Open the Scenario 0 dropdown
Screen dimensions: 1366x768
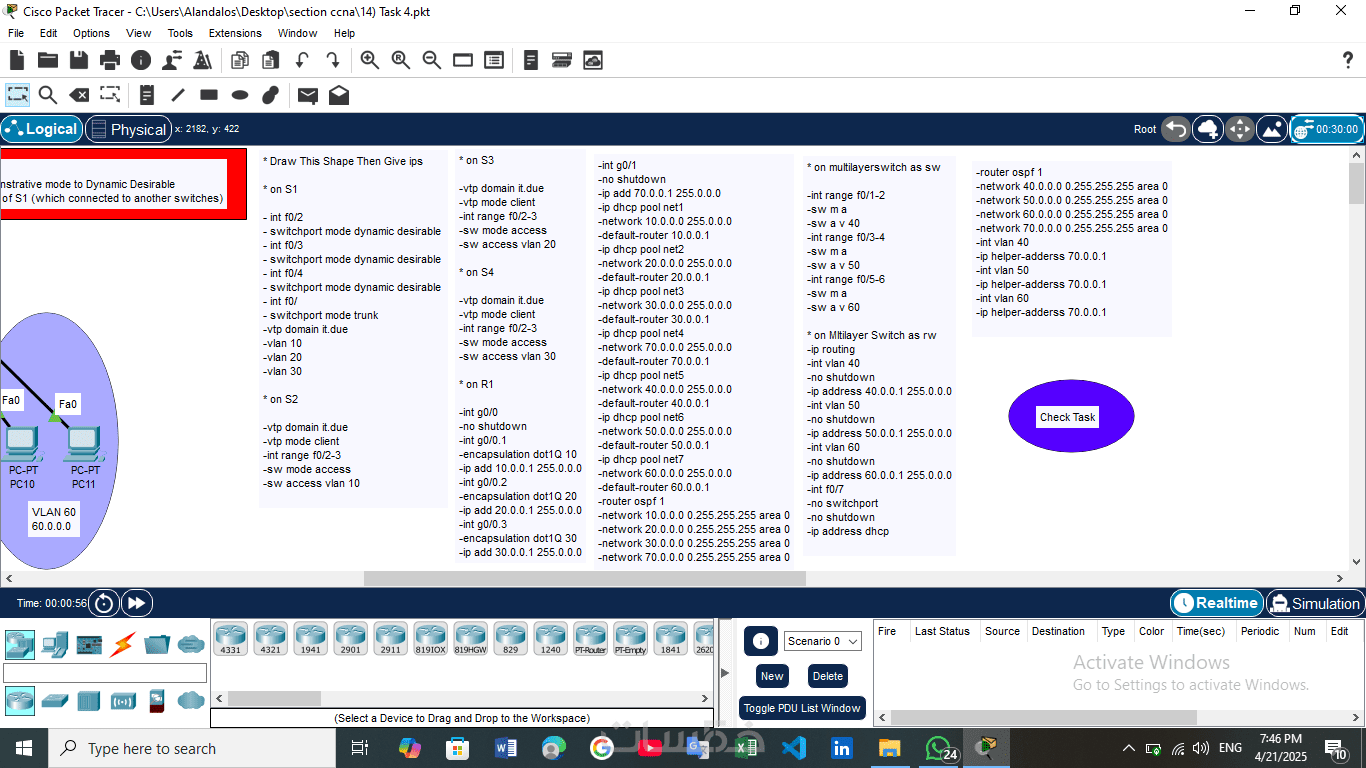coord(824,641)
